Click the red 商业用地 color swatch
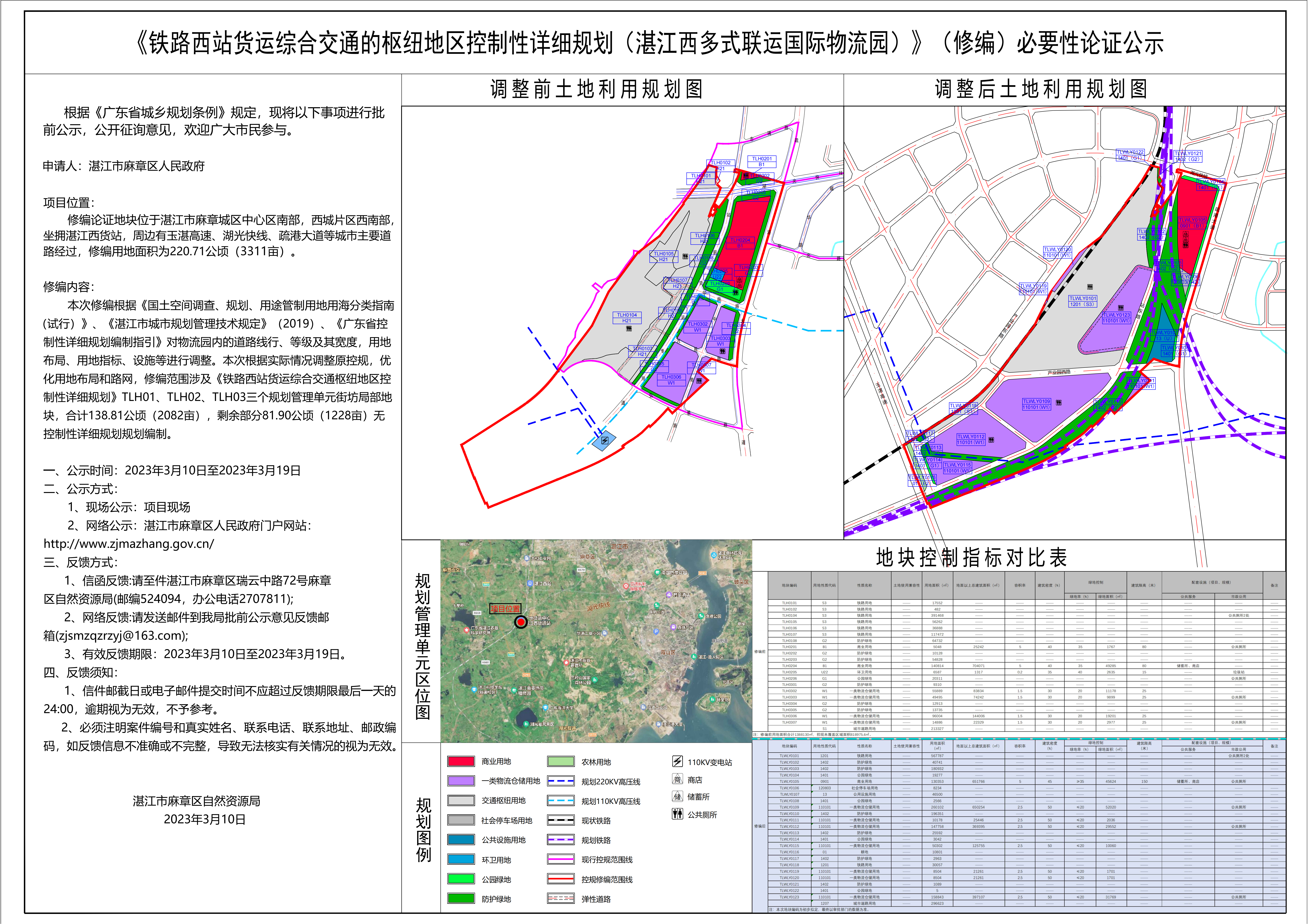This screenshot has height=924, width=1308. (461, 761)
